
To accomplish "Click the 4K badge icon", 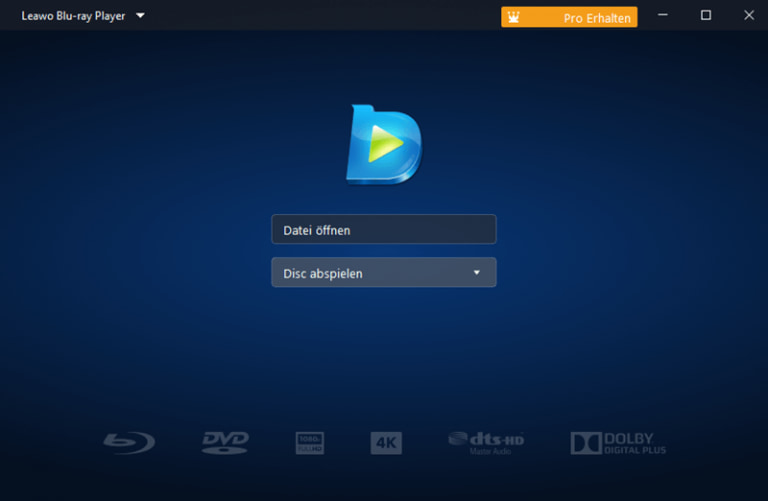I will [386, 443].
